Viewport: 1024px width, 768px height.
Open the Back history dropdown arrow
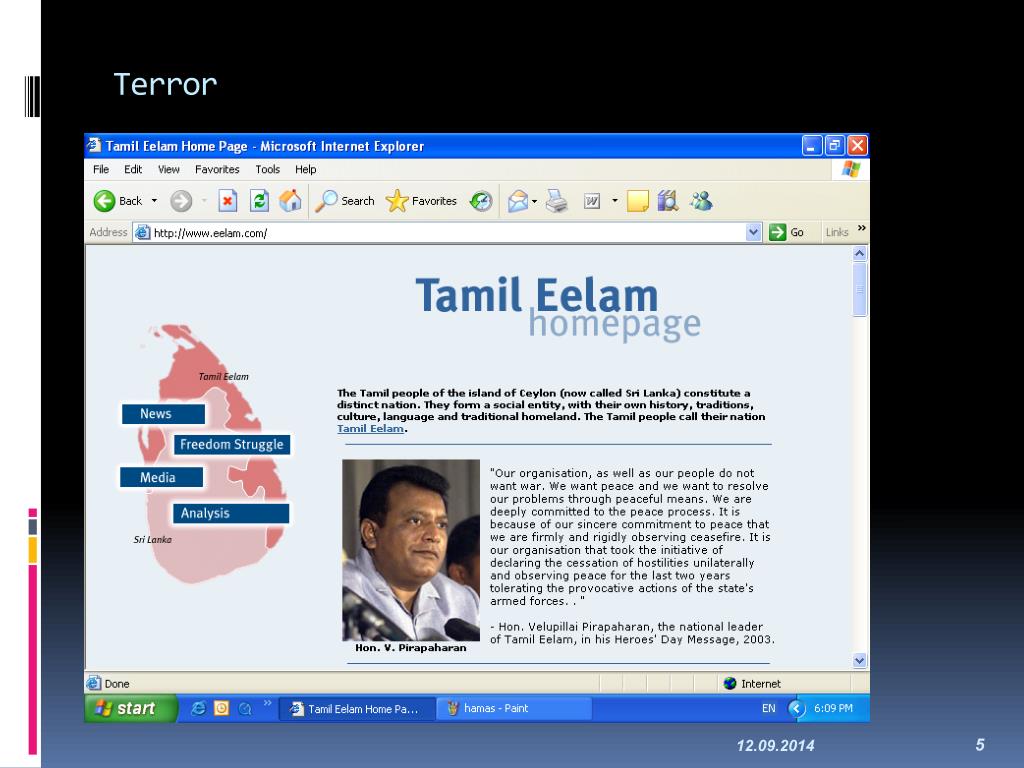(x=154, y=201)
